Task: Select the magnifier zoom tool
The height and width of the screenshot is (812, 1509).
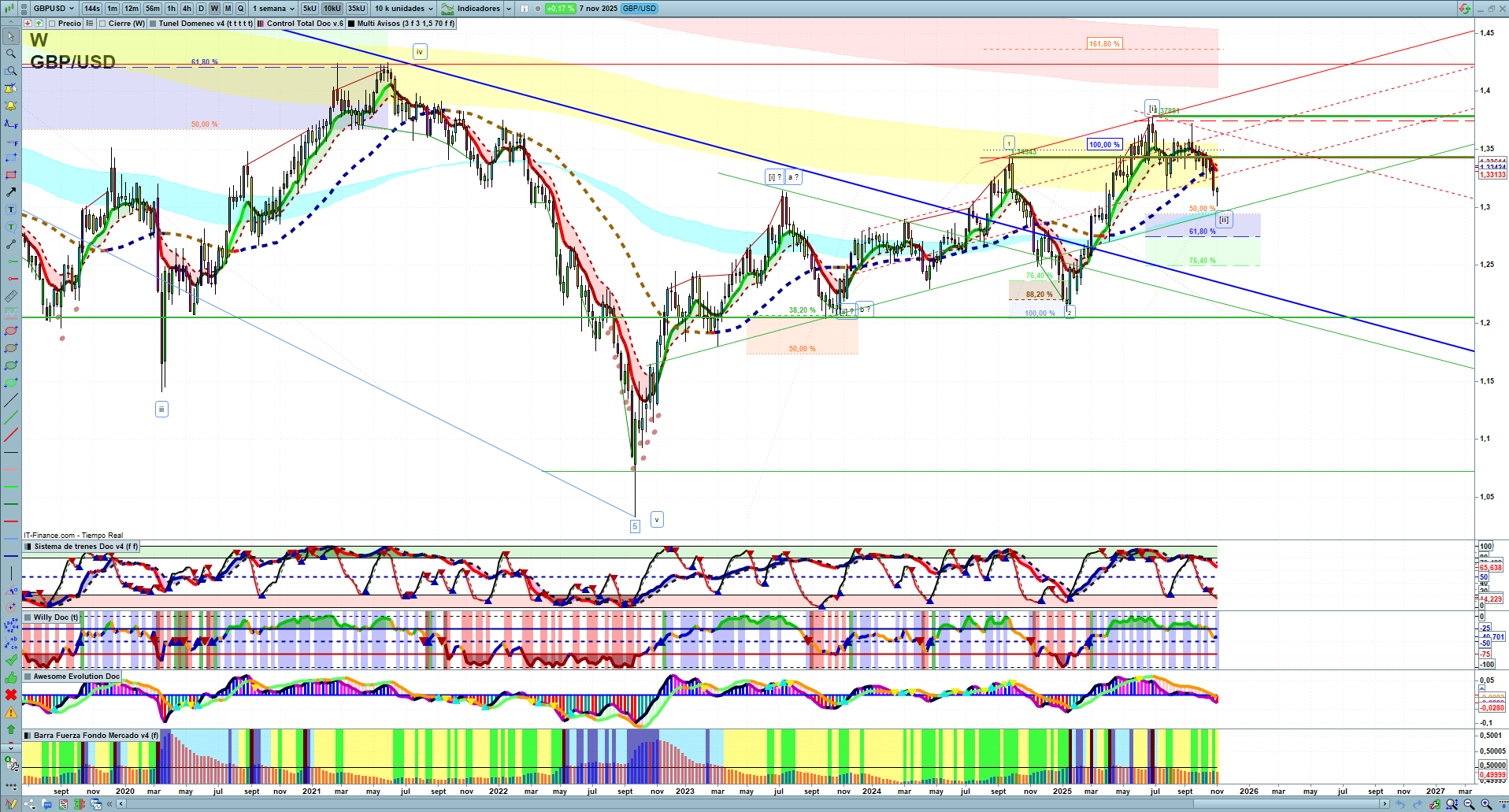Action: point(11,54)
